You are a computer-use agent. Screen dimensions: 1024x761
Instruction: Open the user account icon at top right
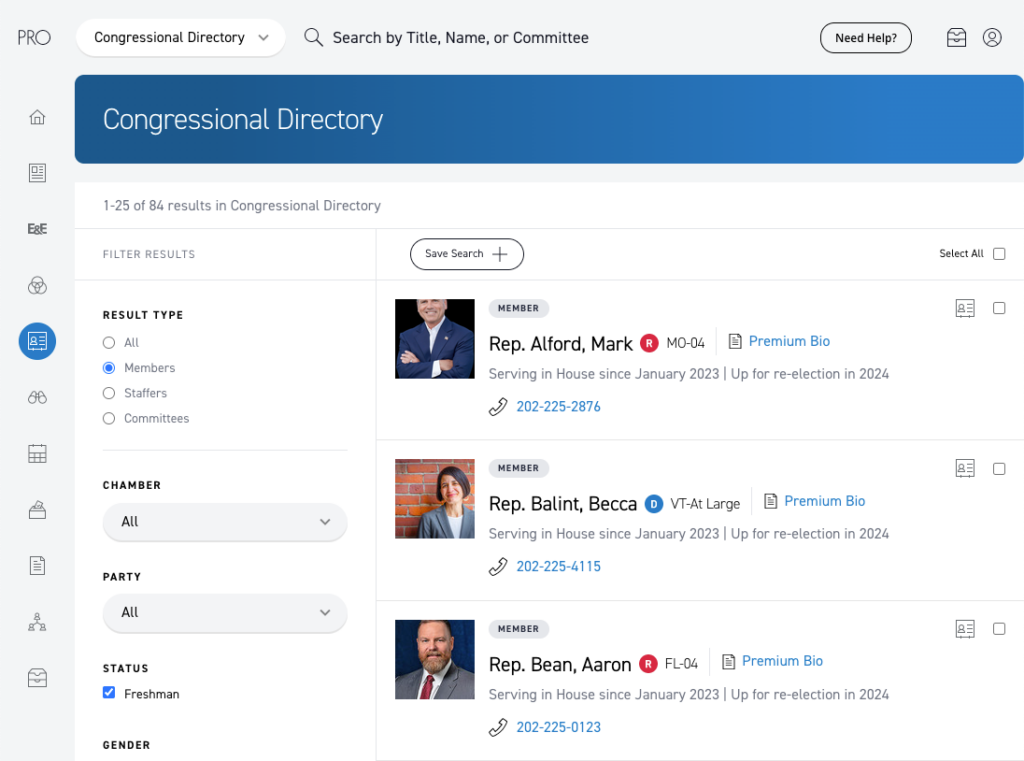pyautogui.click(x=991, y=37)
